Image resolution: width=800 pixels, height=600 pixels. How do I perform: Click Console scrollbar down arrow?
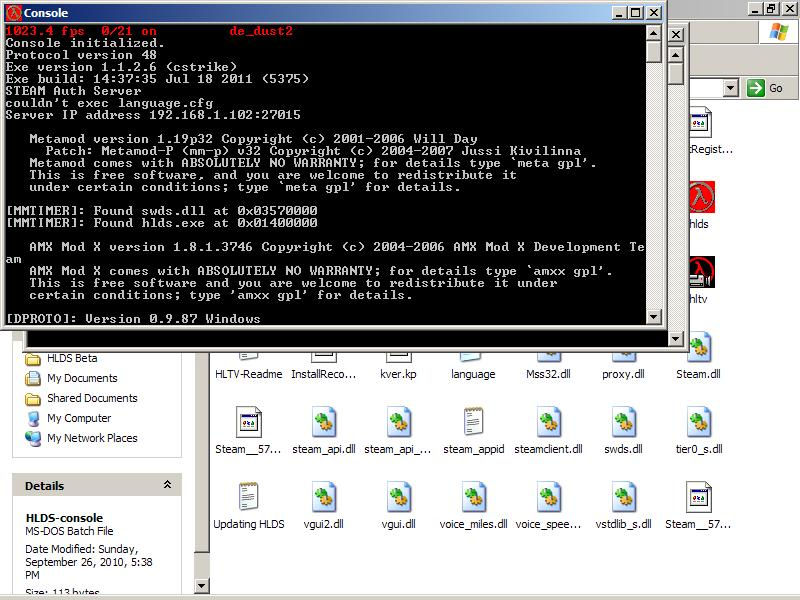click(x=654, y=316)
